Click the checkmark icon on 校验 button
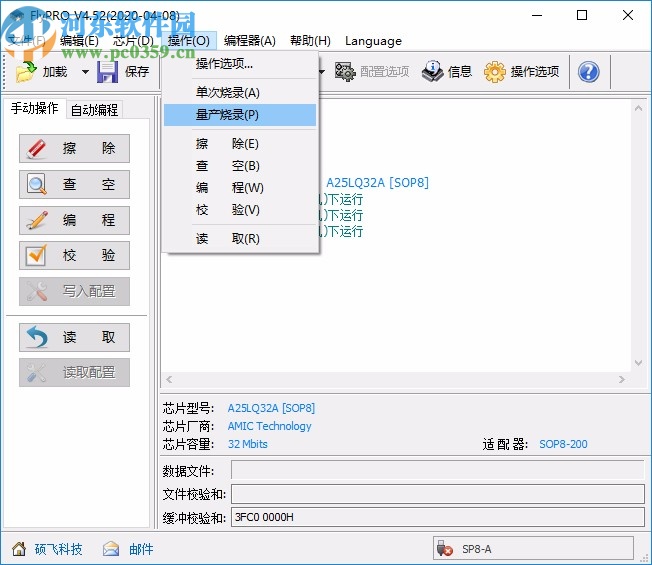 coord(36,255)
